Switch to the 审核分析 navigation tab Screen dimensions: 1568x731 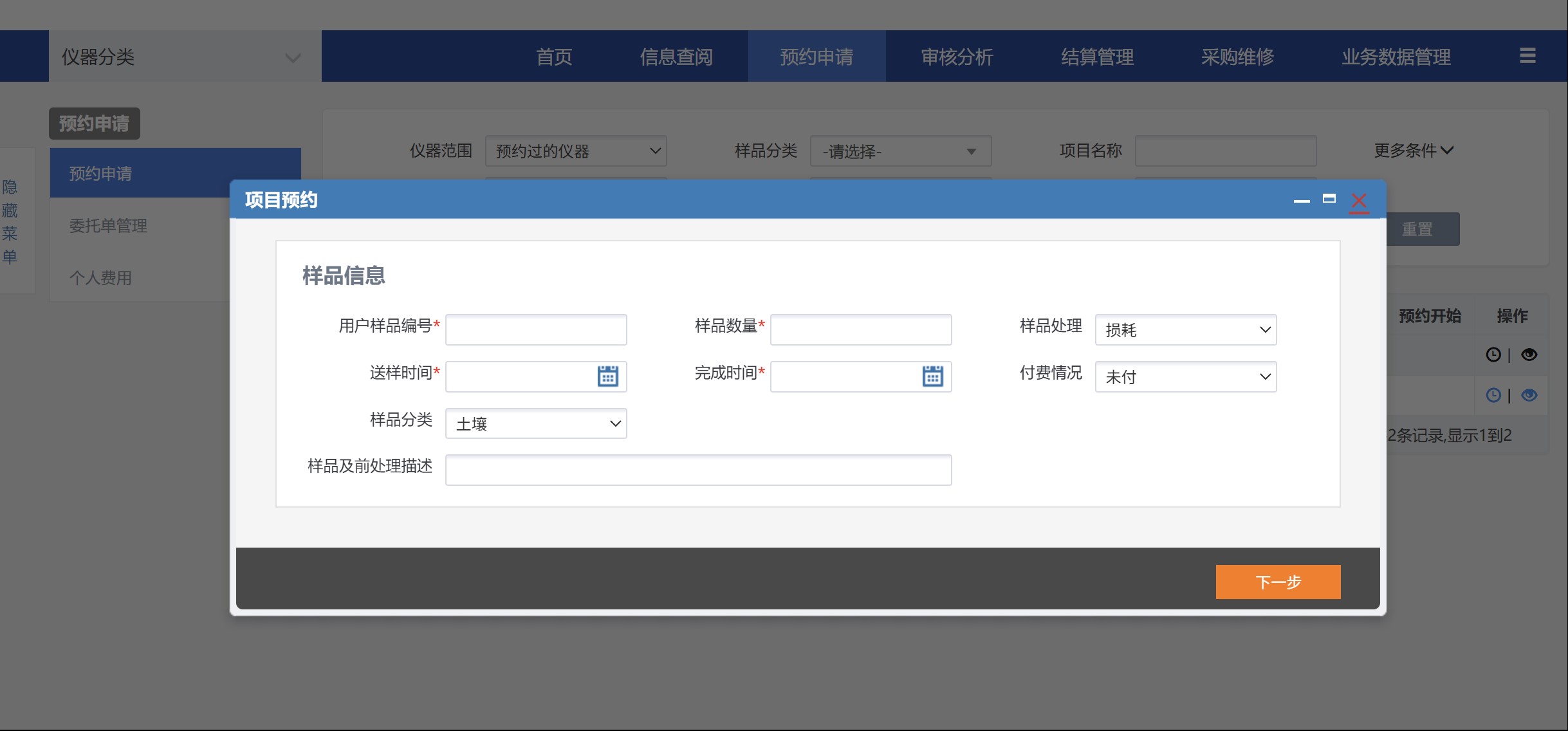[957, 57]
